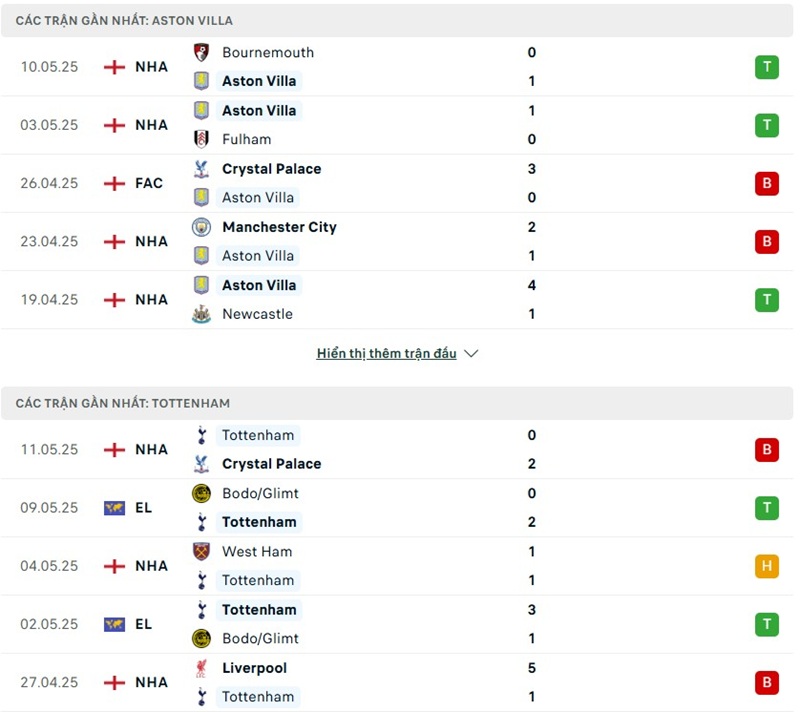Click the Fulham club crest icon
800x712 pixels.
[x=201, y=139]
